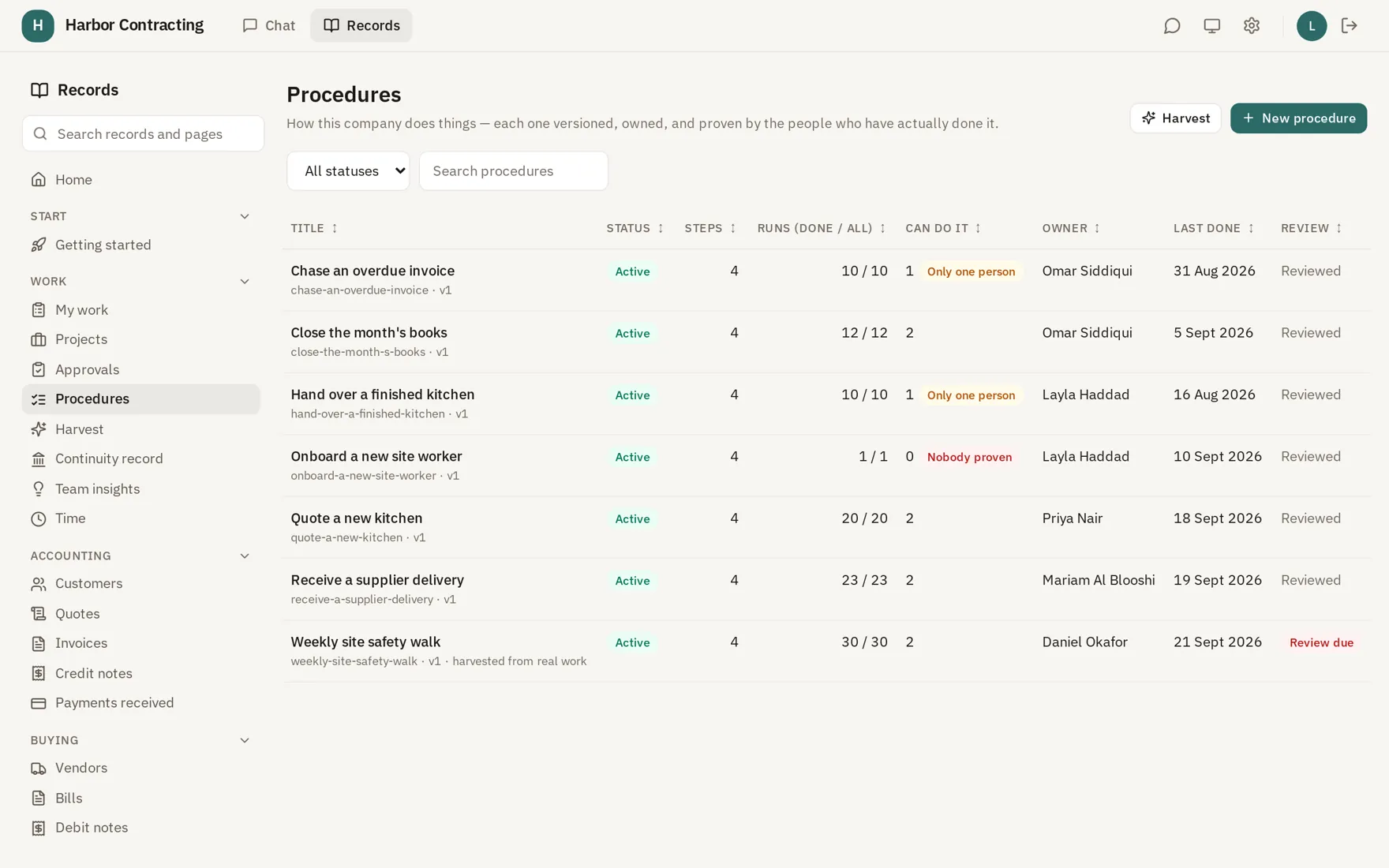Focus the Search records and pages field
The width and height of the screenshot is (1389, 868).
(x=144, y=133)
